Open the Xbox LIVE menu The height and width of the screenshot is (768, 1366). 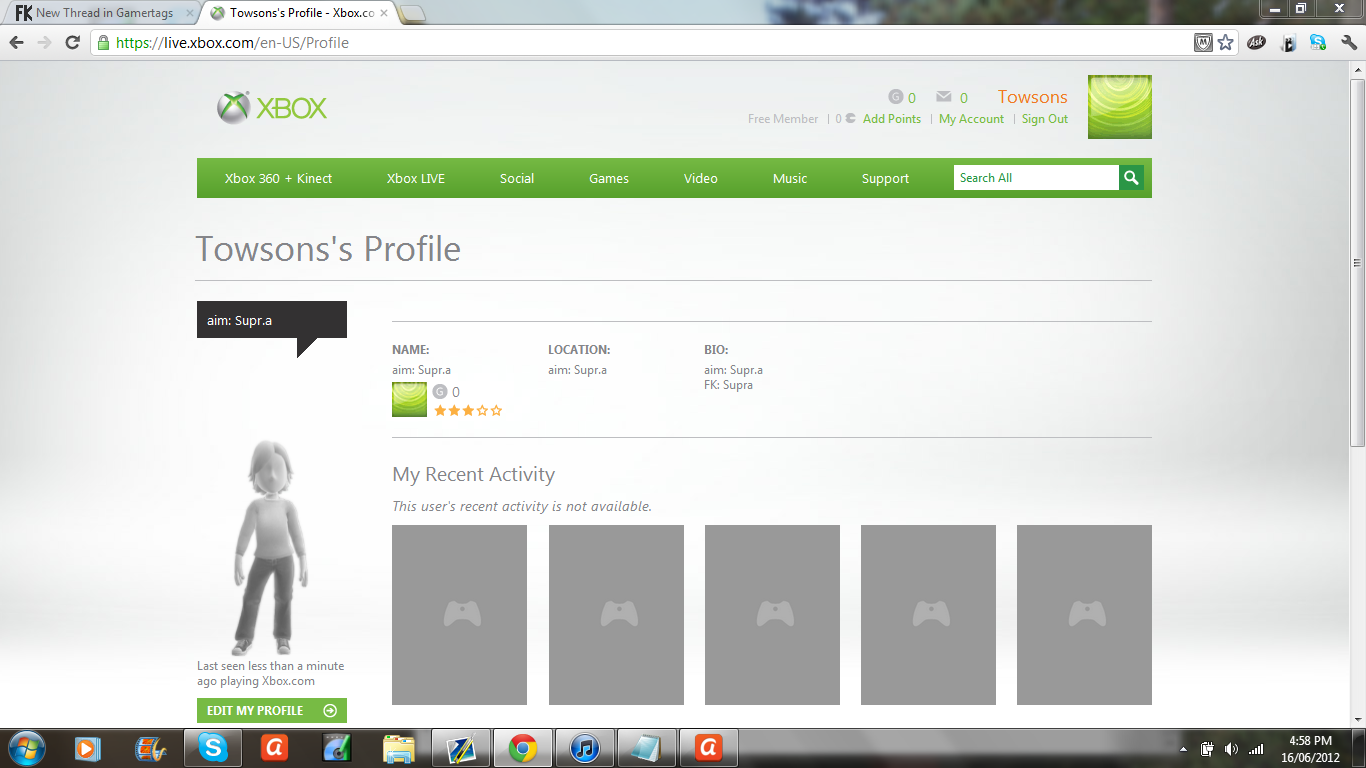[x=416, y=178]
